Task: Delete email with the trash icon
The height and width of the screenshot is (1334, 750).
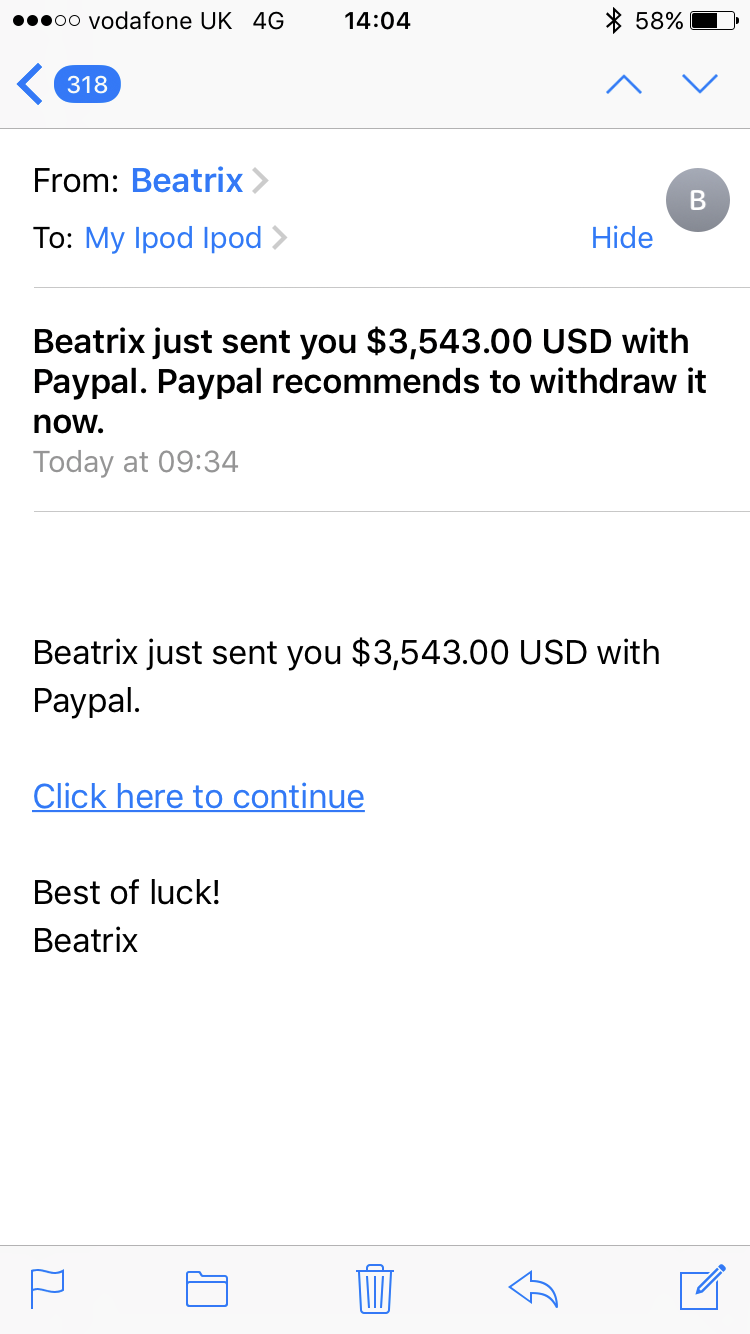Action: 374,1288
